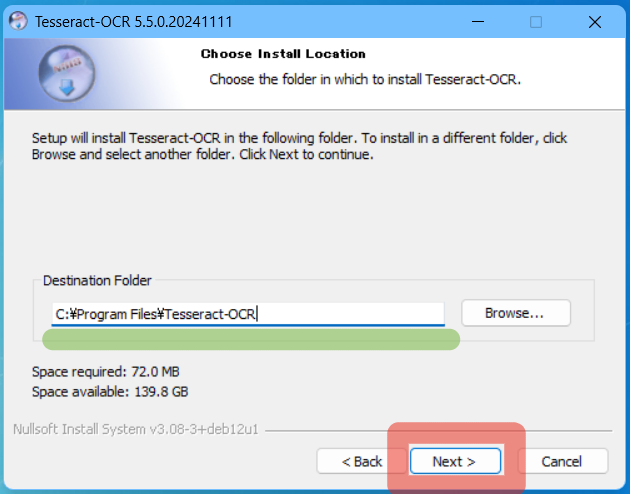
Task: Click the NSIS installer disc logo
Action: tap(67, 73)
